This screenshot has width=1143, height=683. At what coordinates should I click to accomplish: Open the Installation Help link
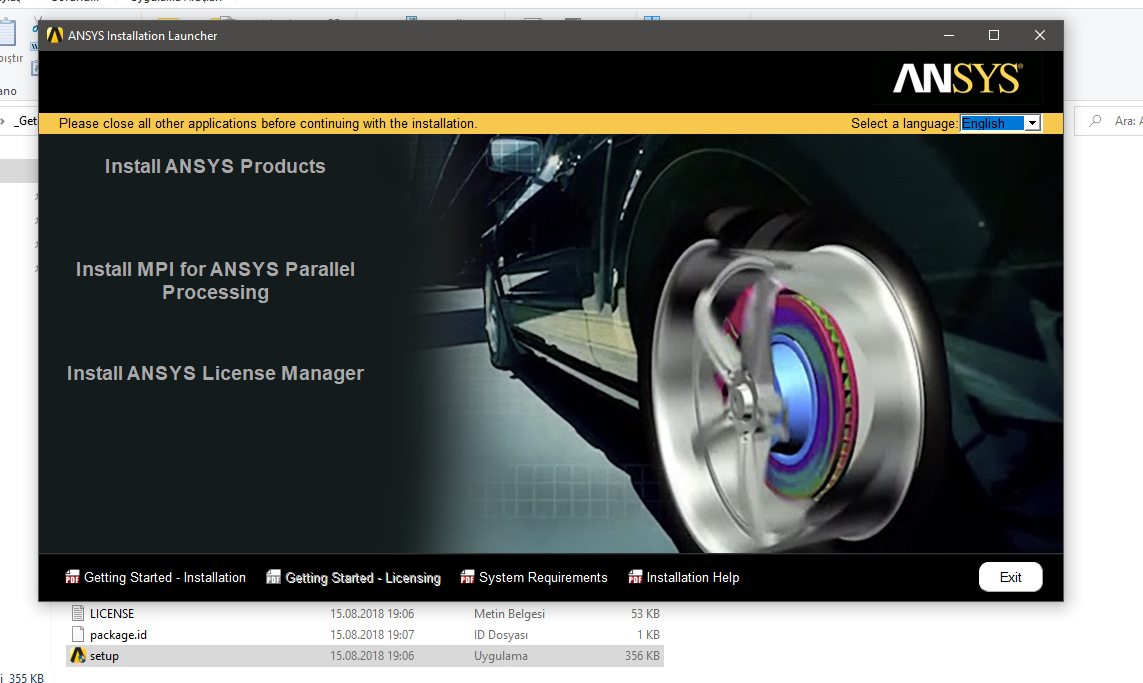coord(693,577)
